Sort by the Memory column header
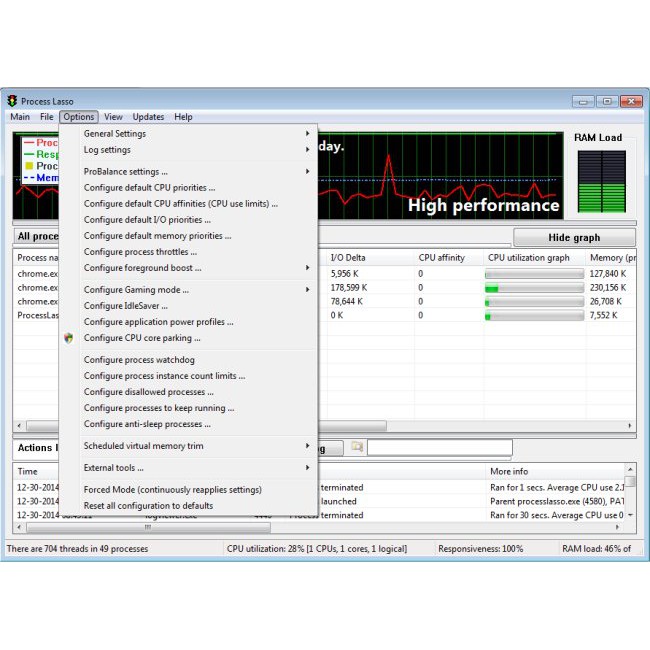 pyautogui.click(x=611, y=258)
